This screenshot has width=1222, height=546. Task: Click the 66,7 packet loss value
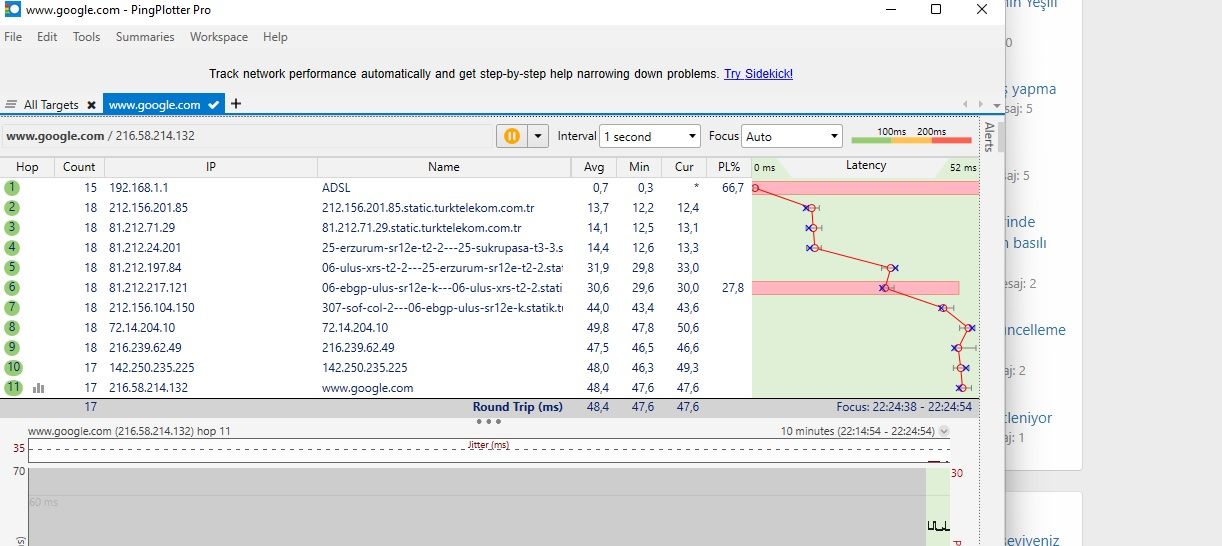point(733,188)
